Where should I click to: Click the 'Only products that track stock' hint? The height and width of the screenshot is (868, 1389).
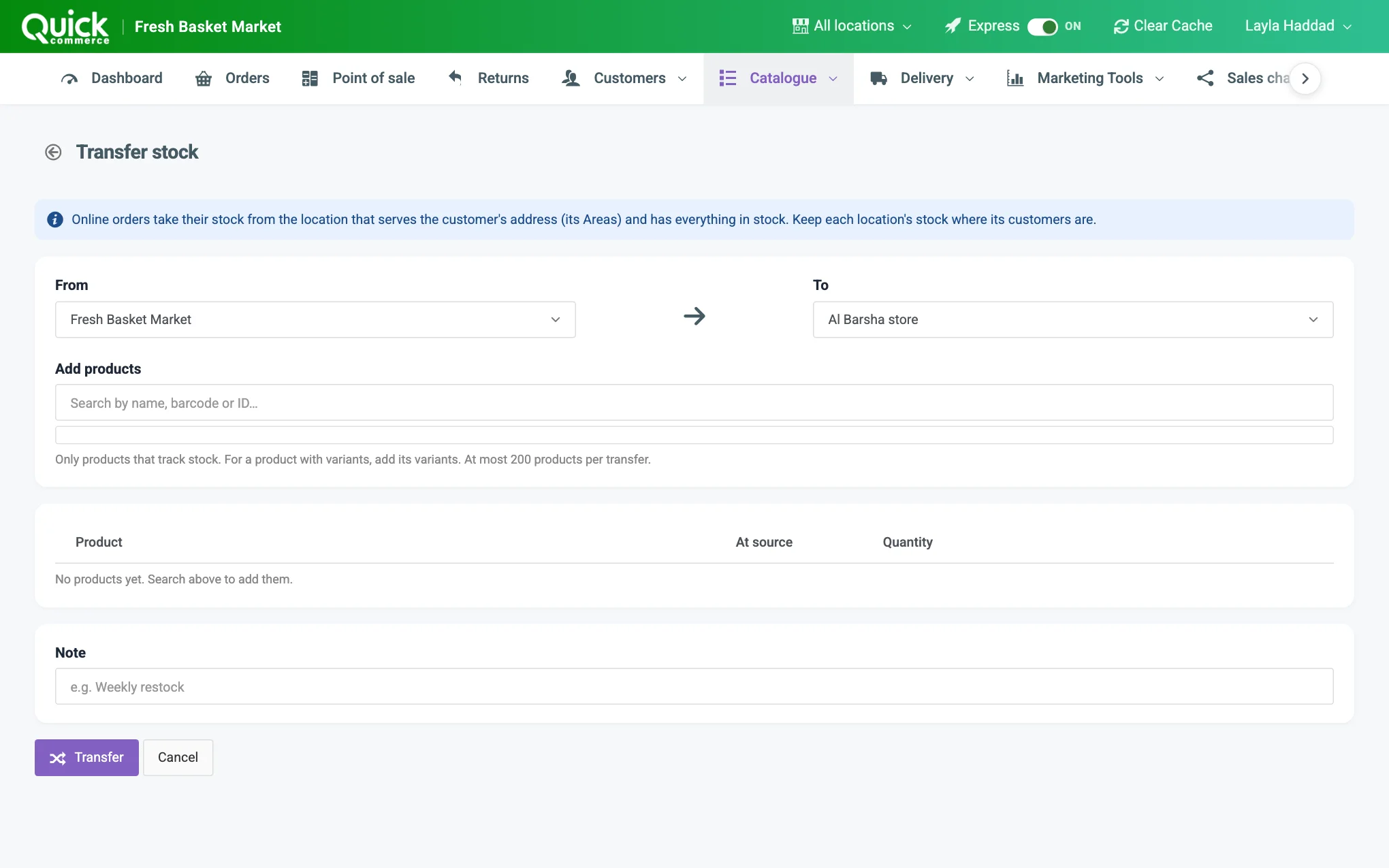(353, 460)
